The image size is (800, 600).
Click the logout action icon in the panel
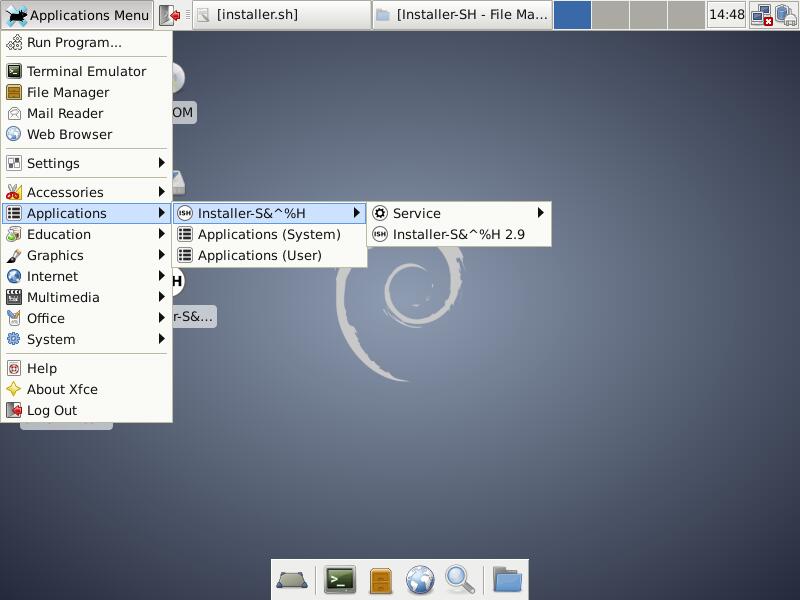pyautogui.click(x=170, y=15)
